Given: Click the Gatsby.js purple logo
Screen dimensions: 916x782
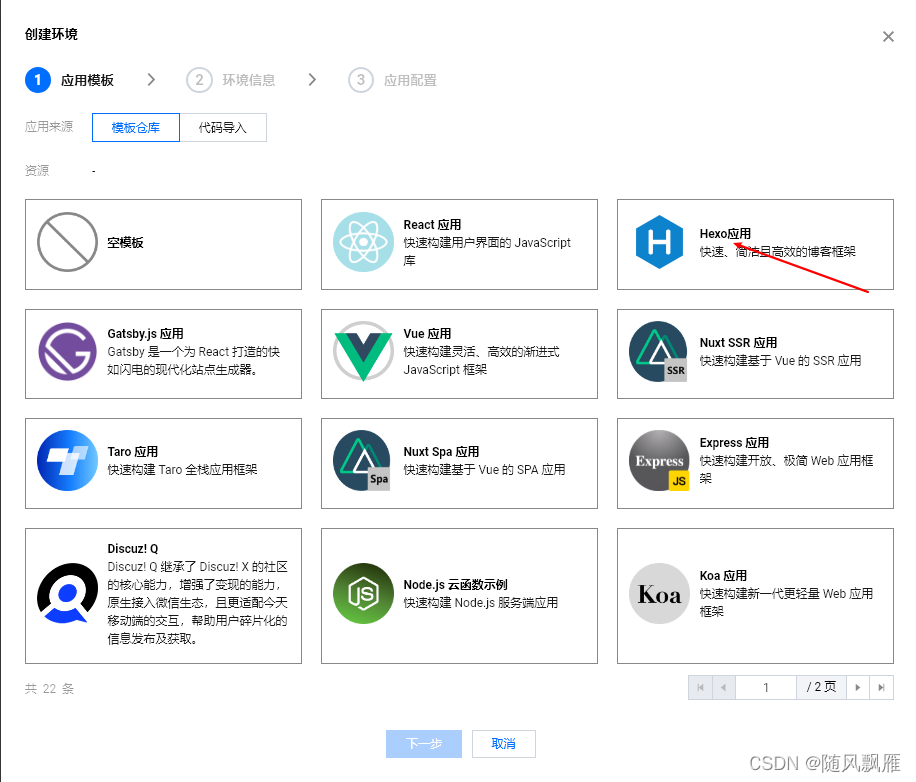Looking at the screenshot, I should [67, 352].
